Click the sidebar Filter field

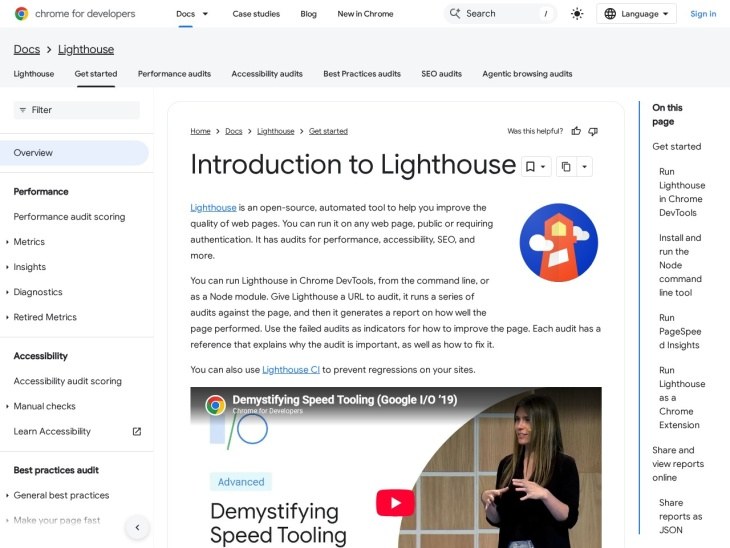(x=76, y=110)
